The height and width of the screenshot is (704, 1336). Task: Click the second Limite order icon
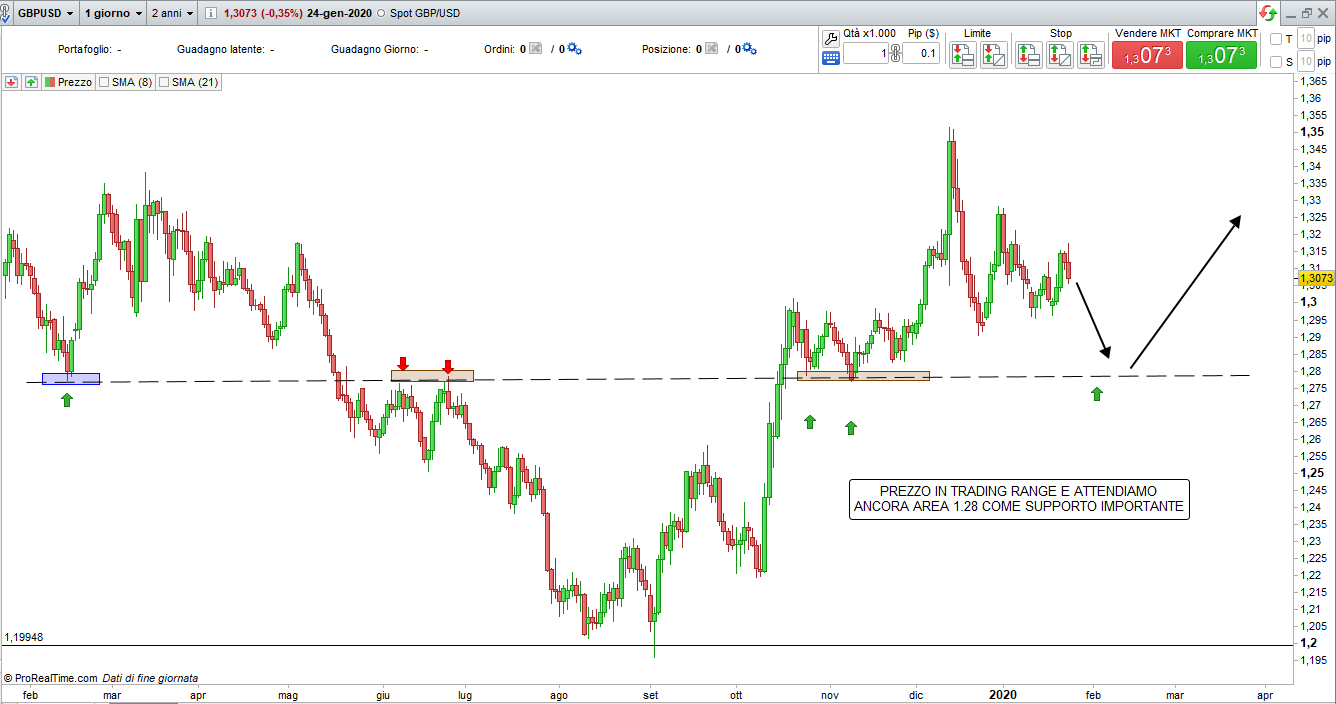(993, 55)
